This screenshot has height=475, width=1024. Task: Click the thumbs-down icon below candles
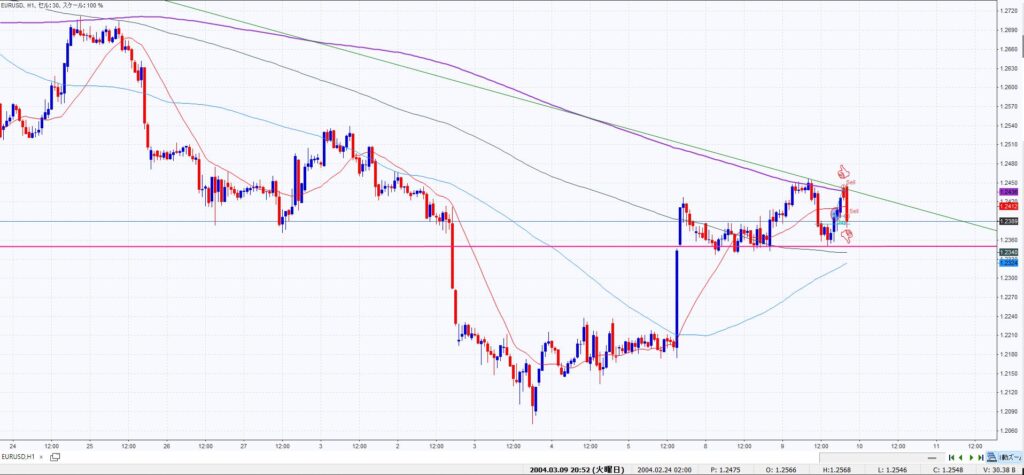click(x=847, y=236)
